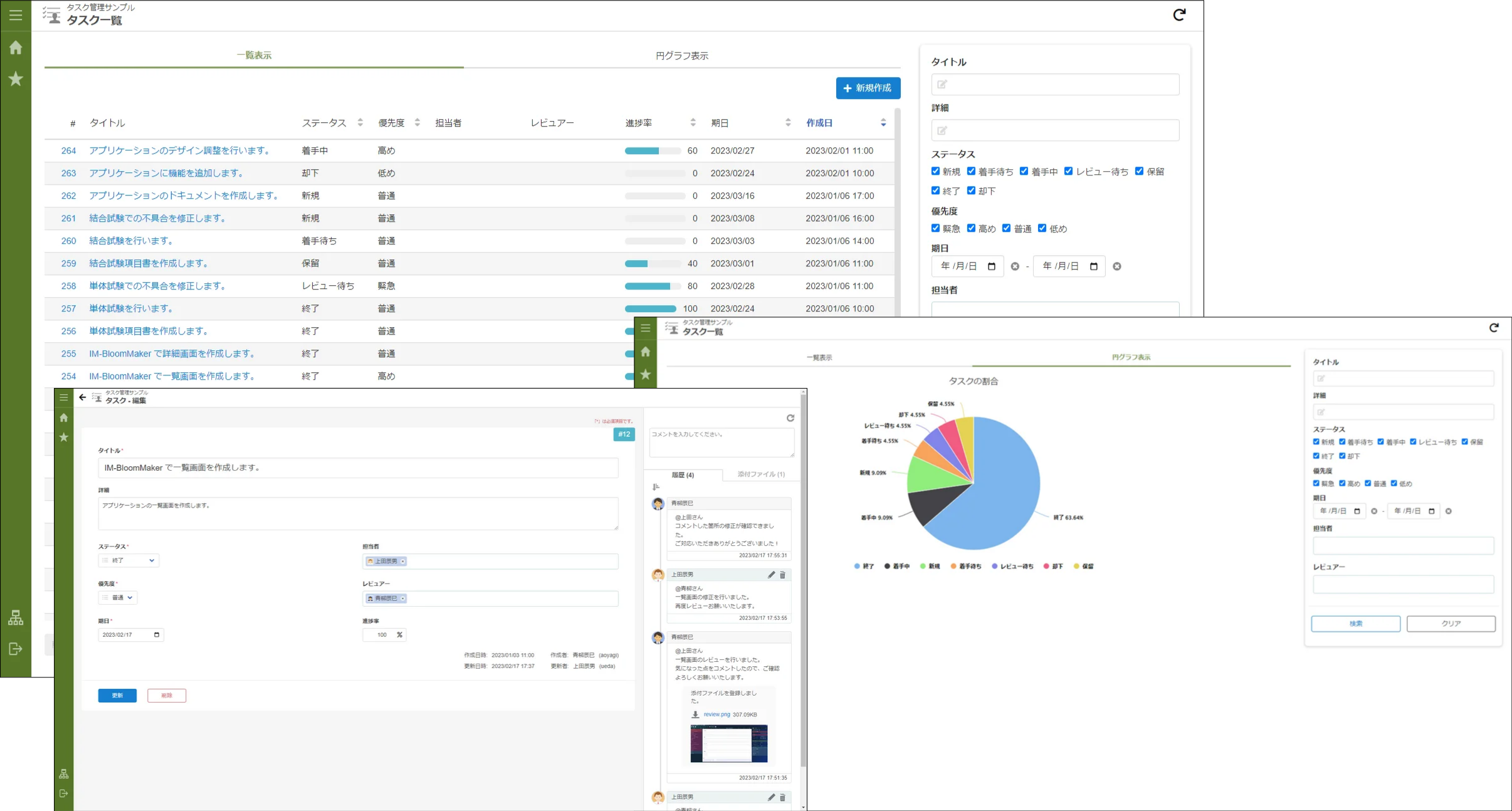
Task: Uncheck the 新規 status checkbox
Action: pos(935,171)
